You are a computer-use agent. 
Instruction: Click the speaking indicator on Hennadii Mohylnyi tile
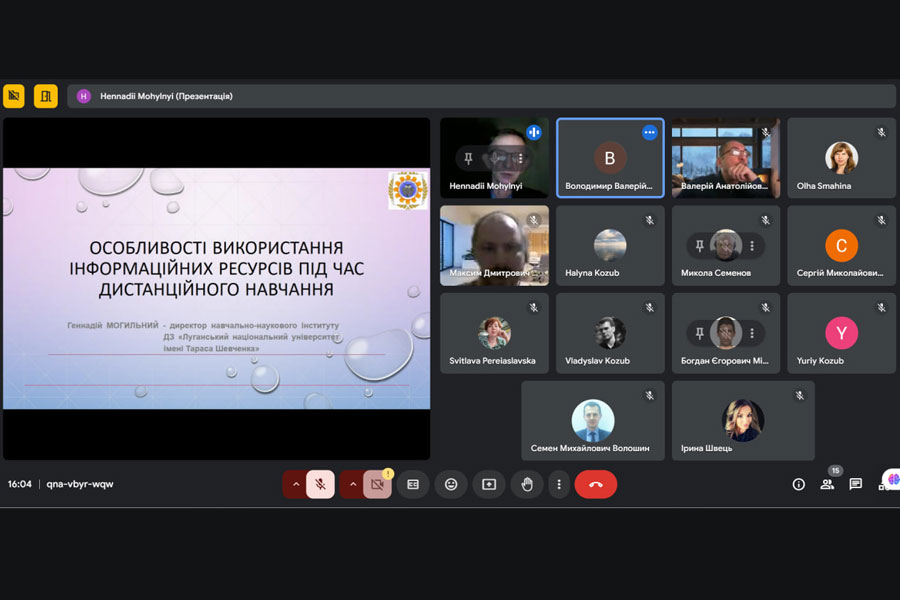[534, 132]
